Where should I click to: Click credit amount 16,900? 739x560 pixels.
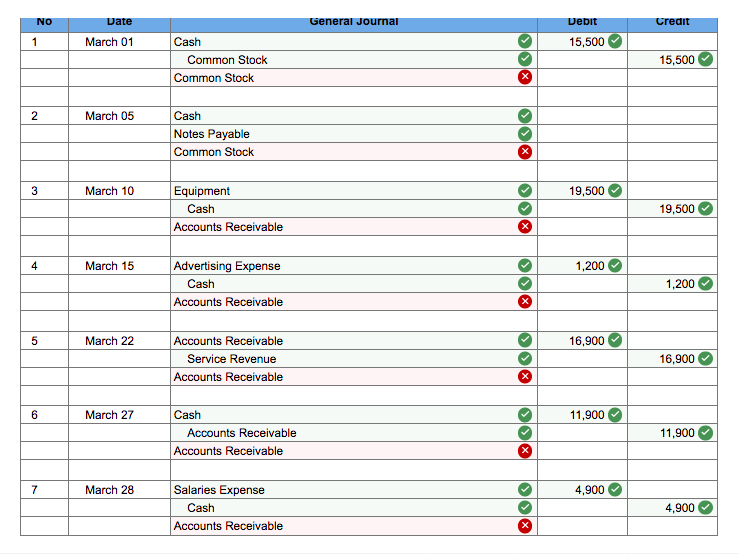click(677, 359)
